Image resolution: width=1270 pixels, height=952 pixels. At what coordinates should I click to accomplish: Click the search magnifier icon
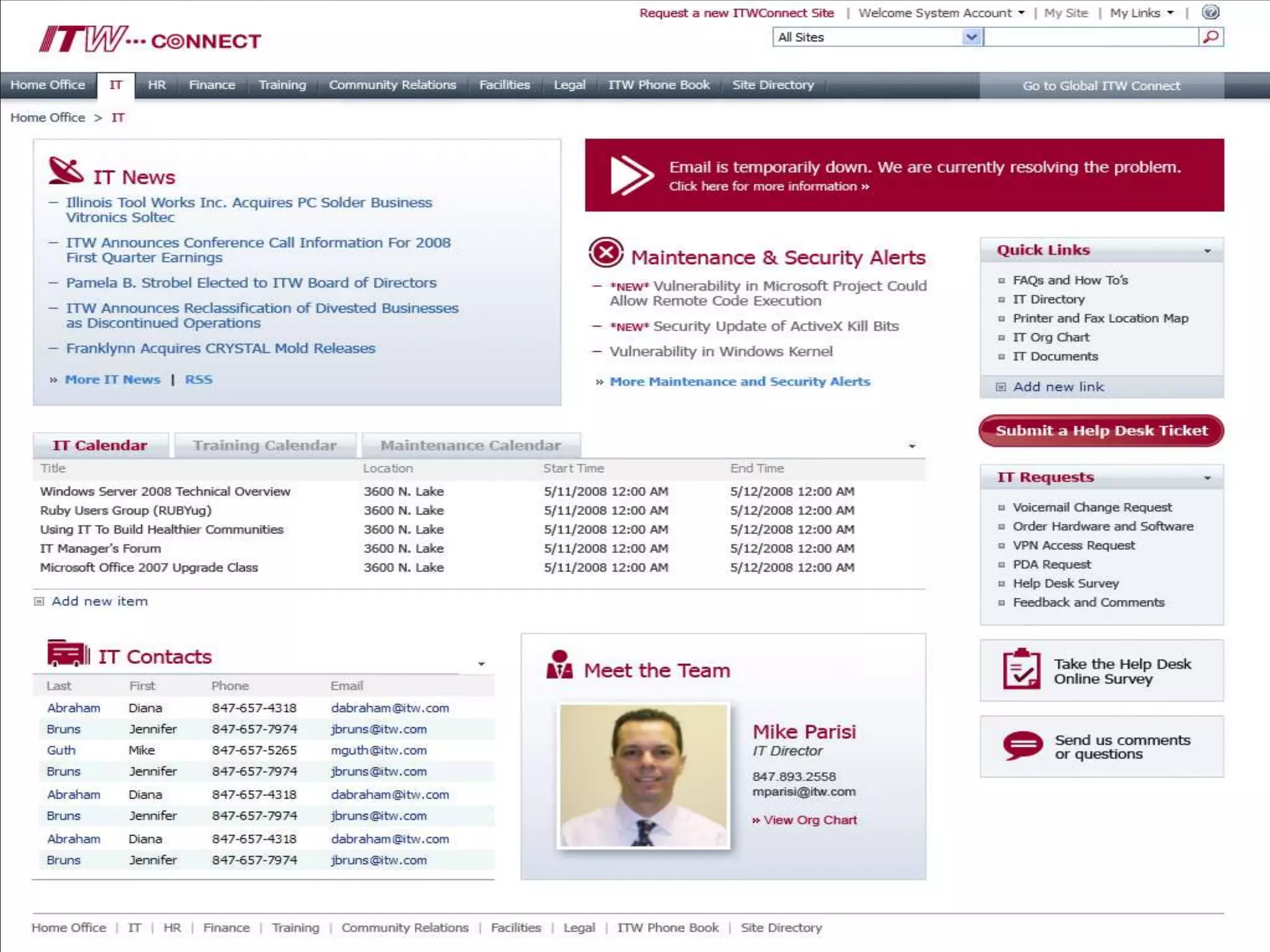coord(1210,37)
